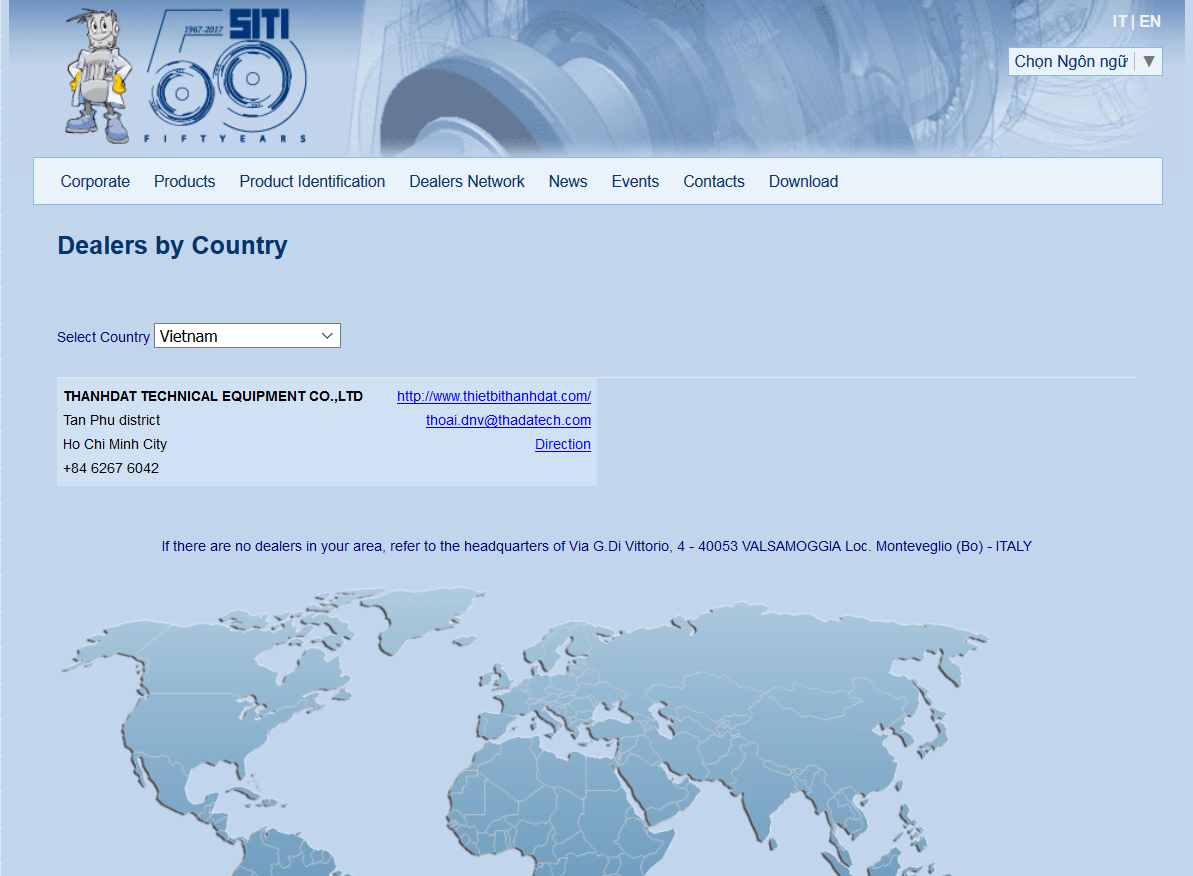Open the Chọn Ngôn ngữ language dropdown
1193x876 pixels.
coord(1071,62)
